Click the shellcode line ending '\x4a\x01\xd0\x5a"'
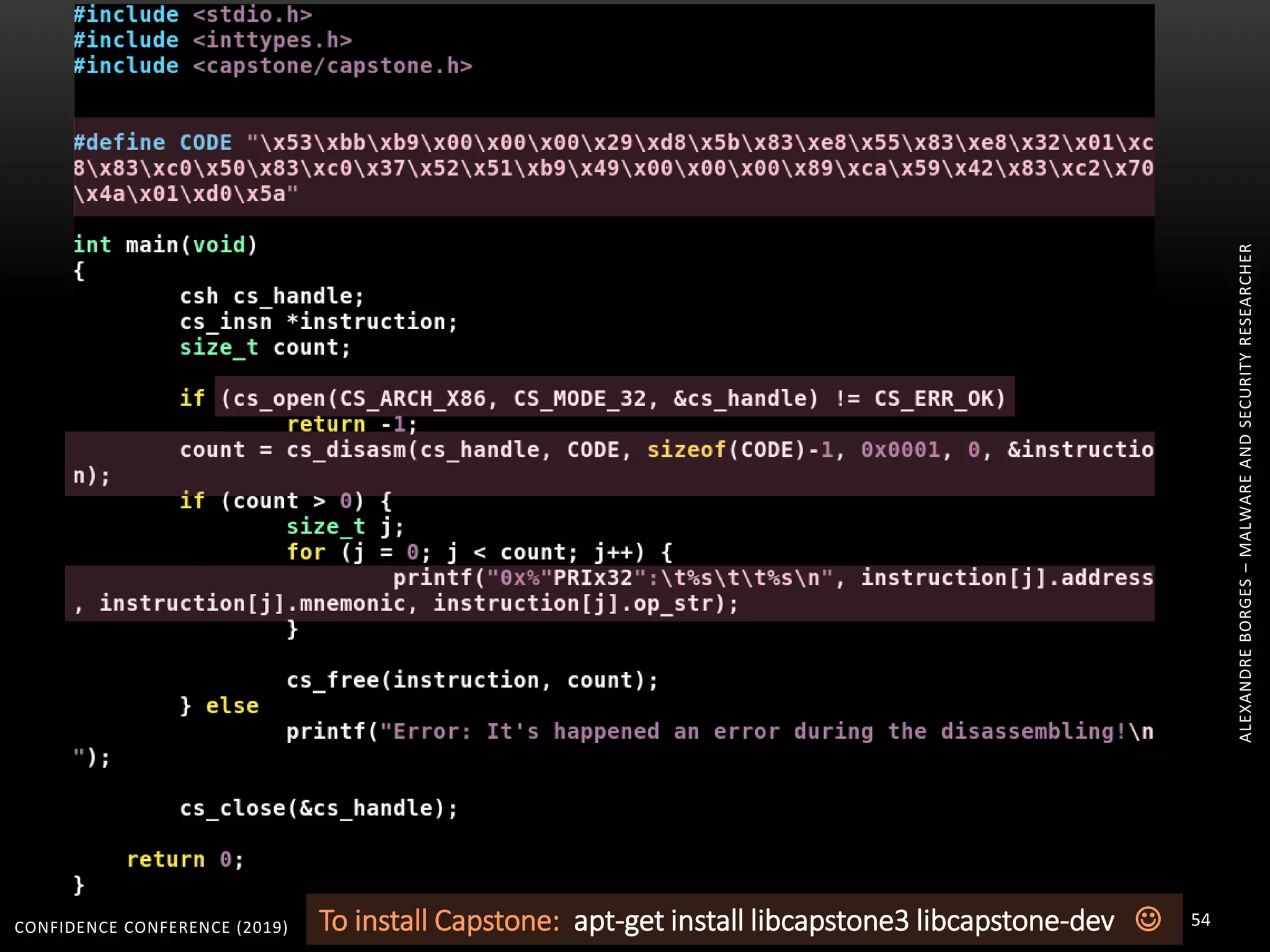Screen dimensions: 1270x952 click(186, 194)
